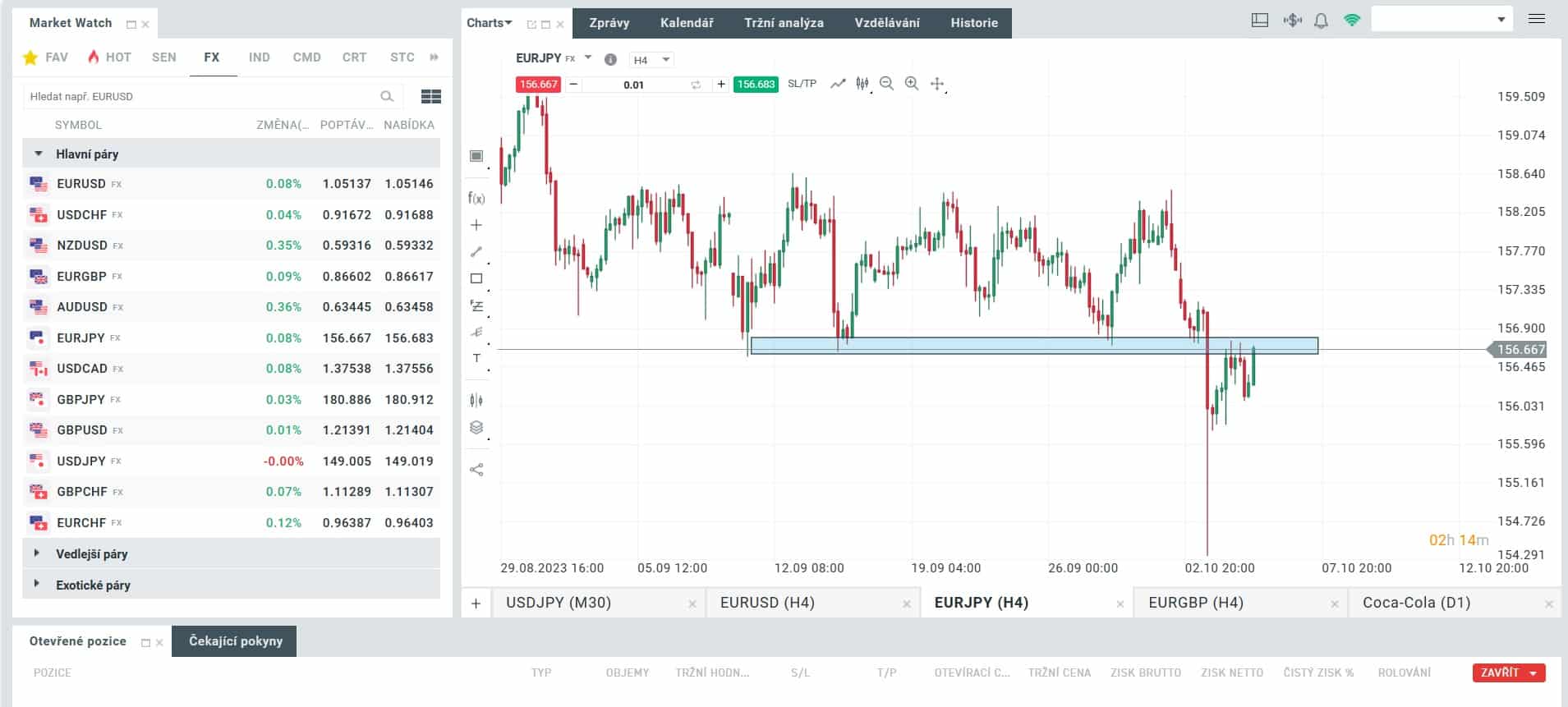
Task: Switch to the Kalendář tab
Action: click(x=687, y=23)
